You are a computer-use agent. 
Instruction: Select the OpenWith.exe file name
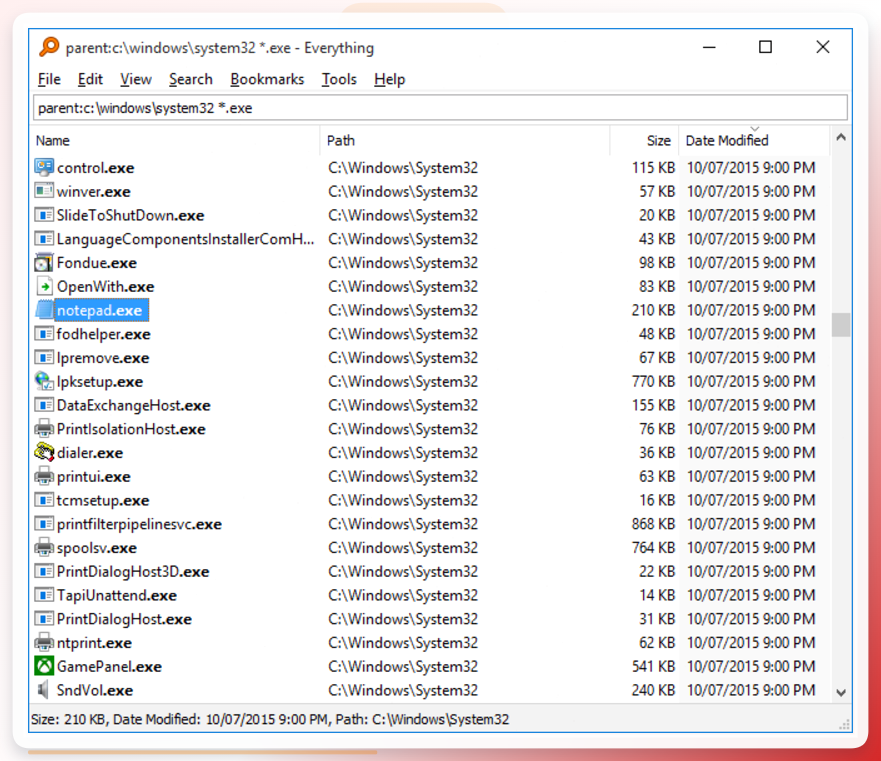tap(106, 287)
